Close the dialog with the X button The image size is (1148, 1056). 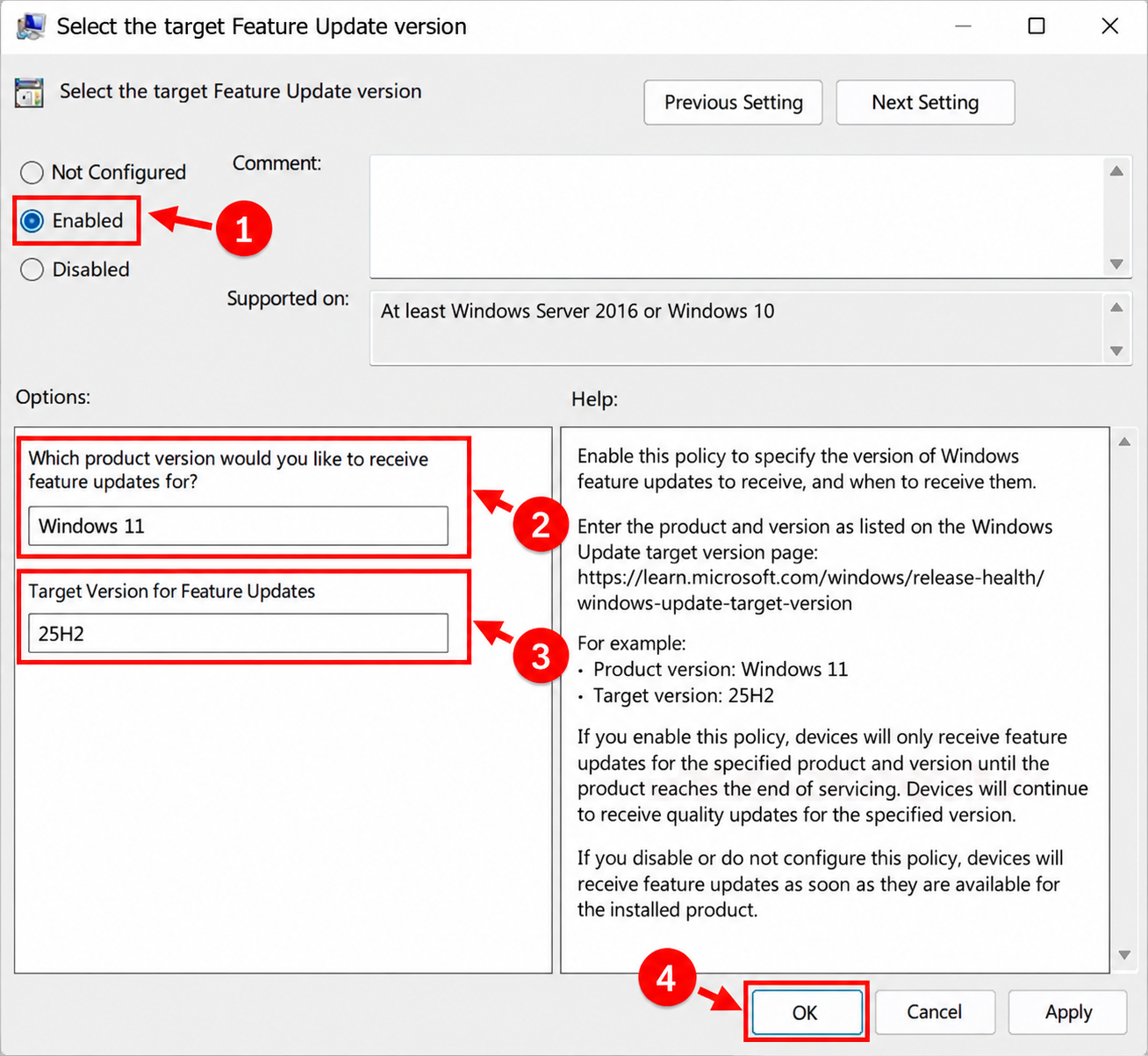pyautogui.click(x=1110, y=26)
